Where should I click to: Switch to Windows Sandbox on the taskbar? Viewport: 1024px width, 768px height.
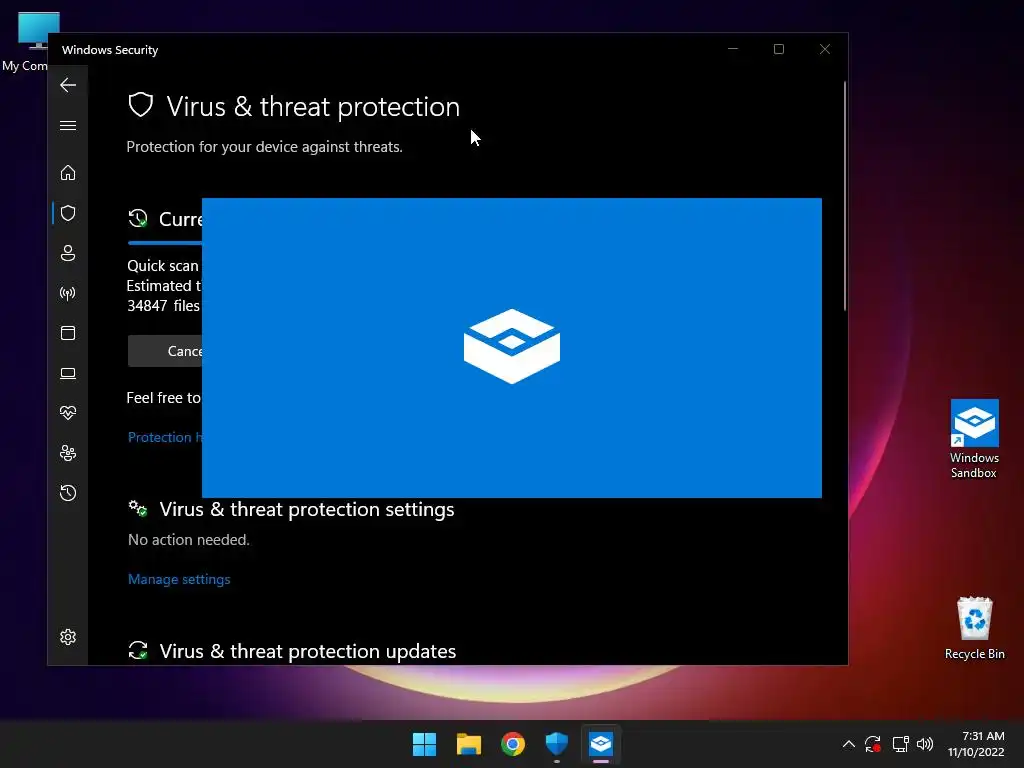tap(601, 744)
